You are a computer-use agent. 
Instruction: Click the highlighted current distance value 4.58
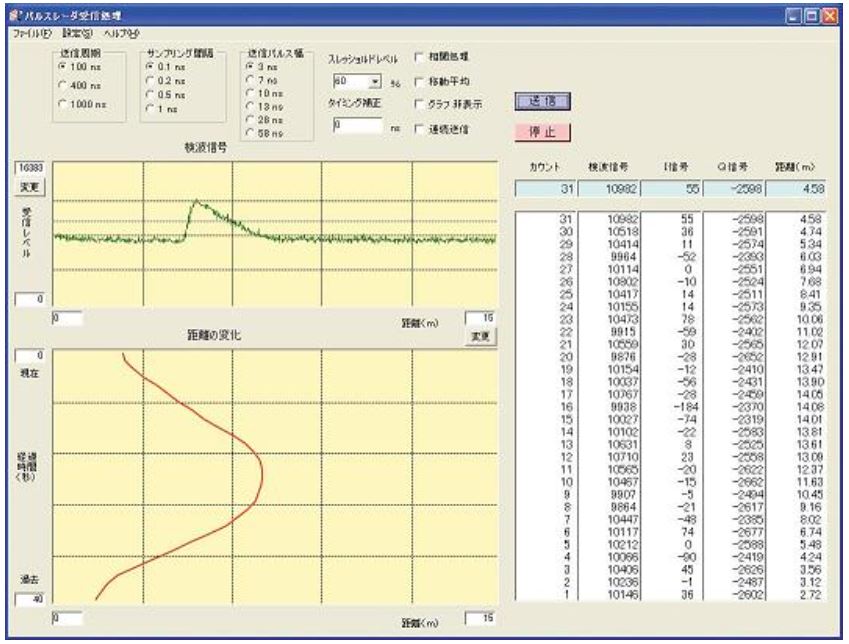[x=796, y=188]
